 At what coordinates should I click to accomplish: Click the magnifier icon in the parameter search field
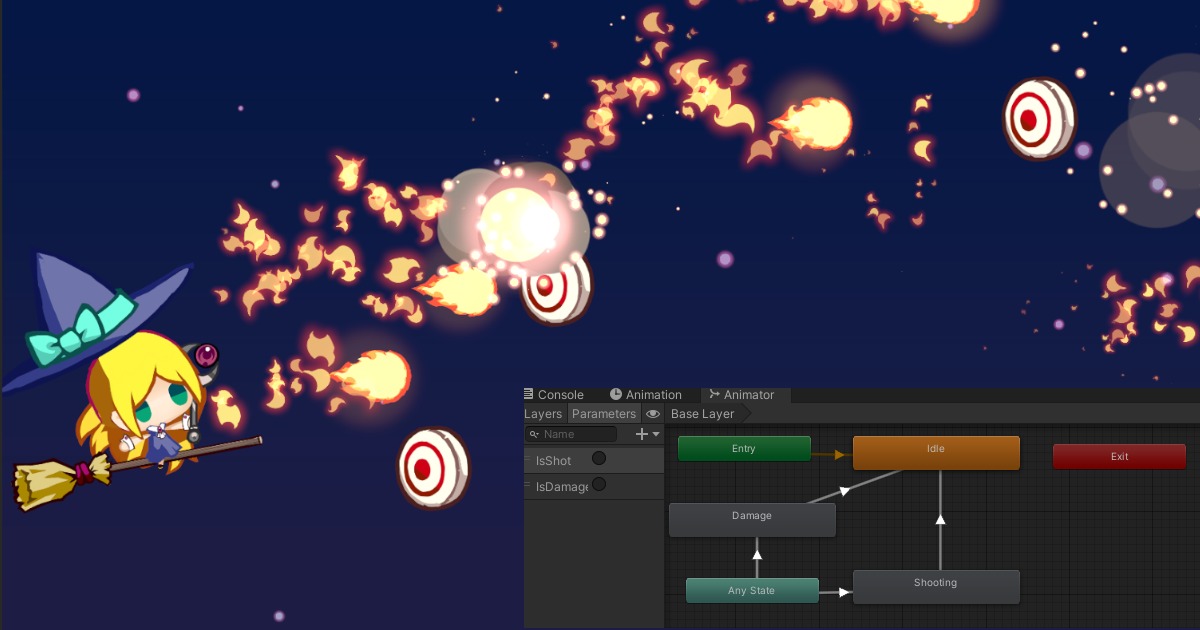pos(533,434)
